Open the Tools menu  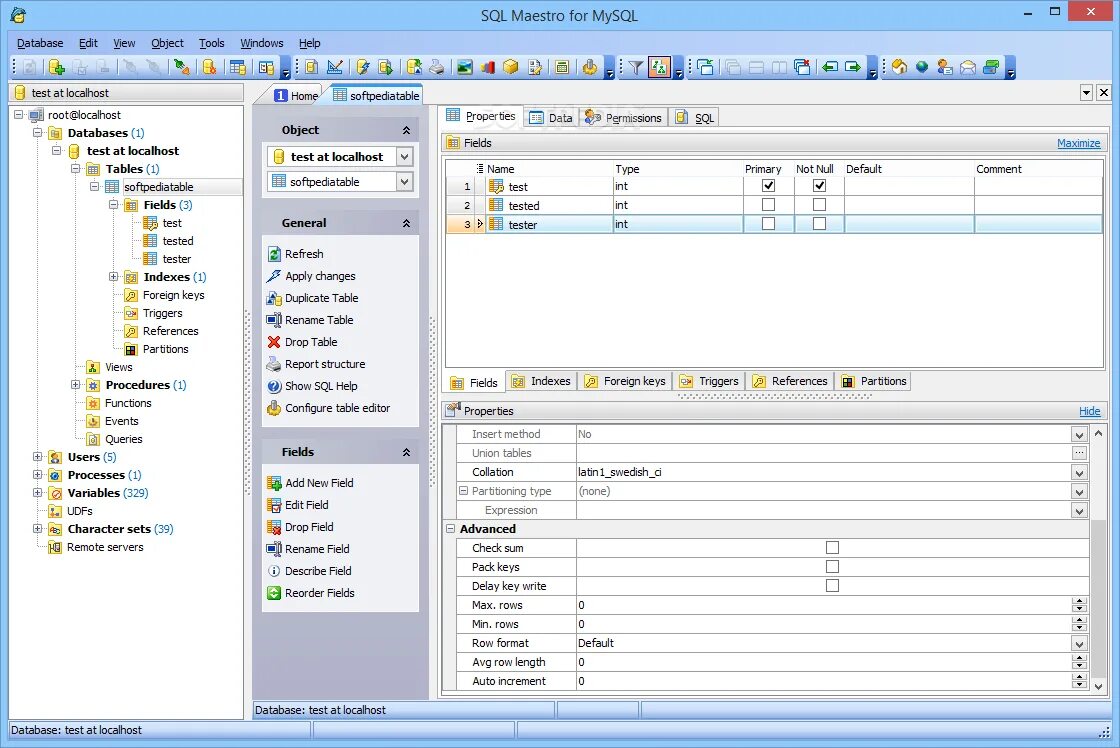(x=211, y=43)
